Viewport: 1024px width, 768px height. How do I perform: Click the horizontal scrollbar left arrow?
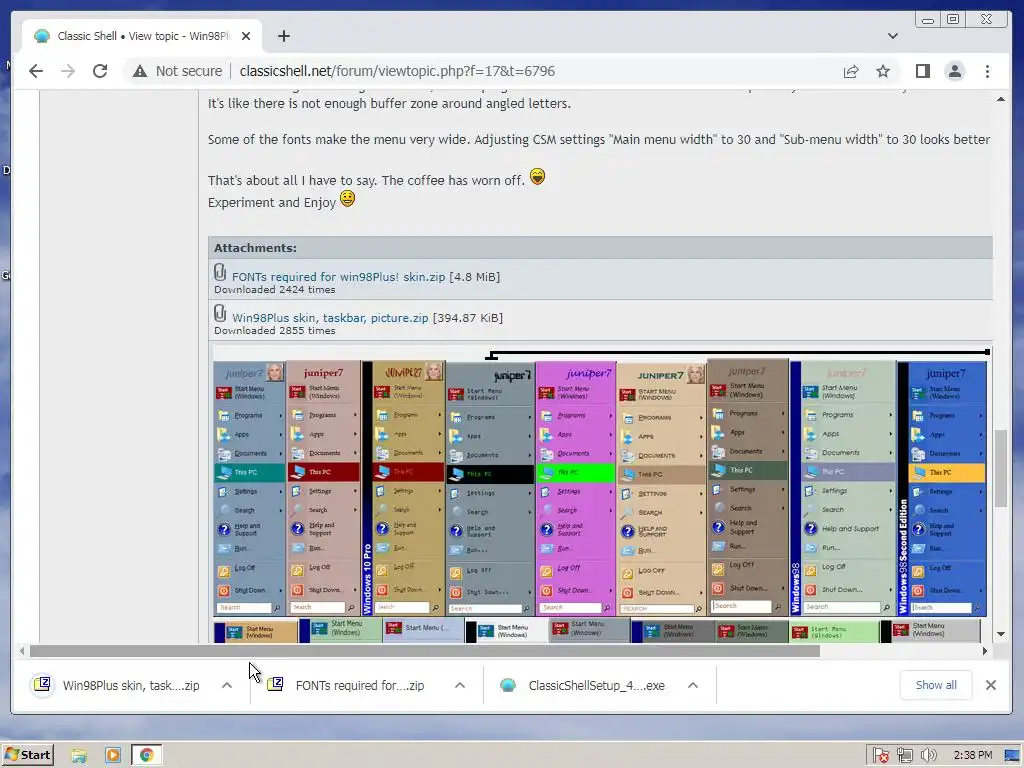pos(22,650)
